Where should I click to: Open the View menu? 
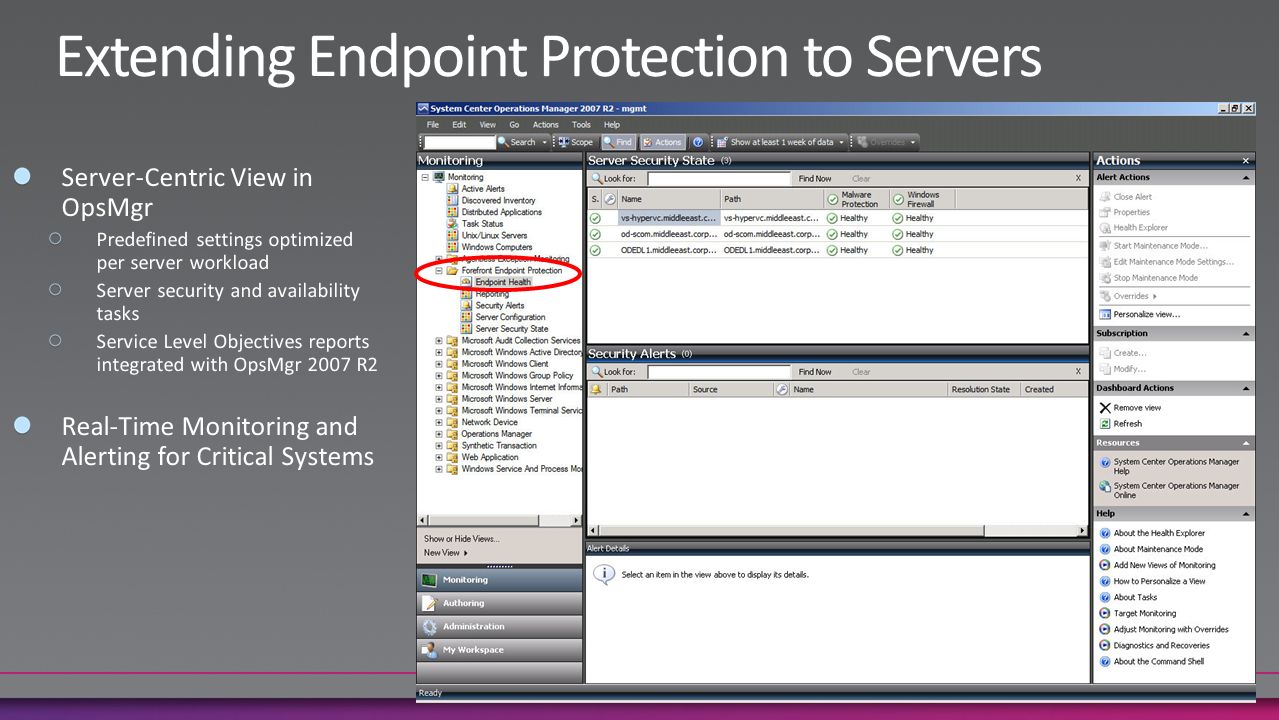pos(487,125)
